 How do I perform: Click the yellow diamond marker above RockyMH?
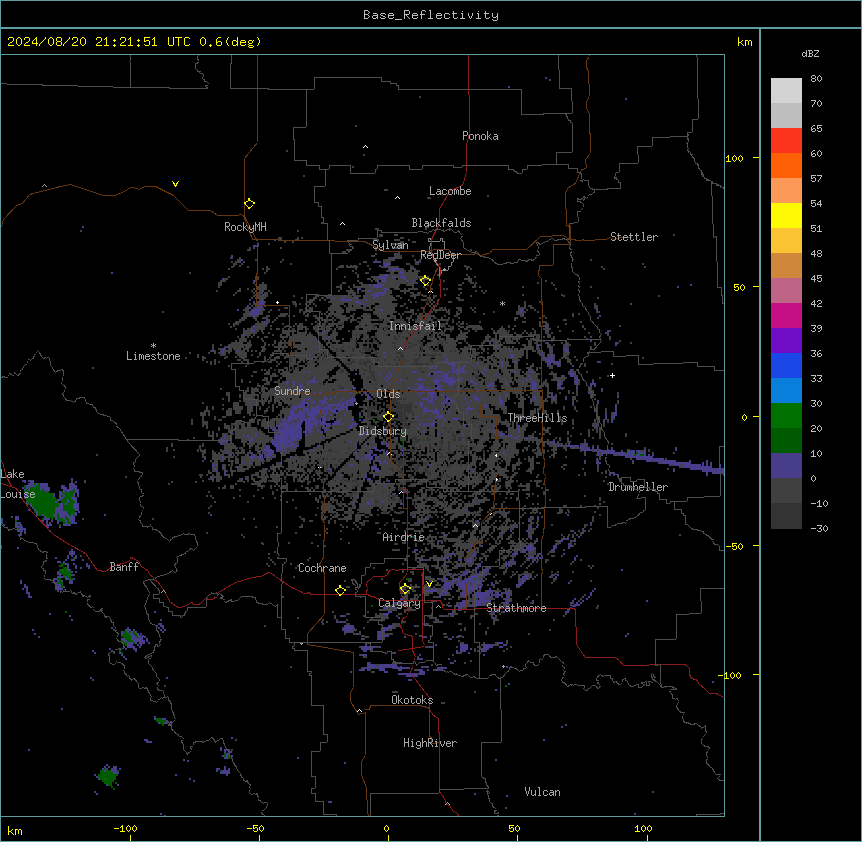tap(249, 203)
